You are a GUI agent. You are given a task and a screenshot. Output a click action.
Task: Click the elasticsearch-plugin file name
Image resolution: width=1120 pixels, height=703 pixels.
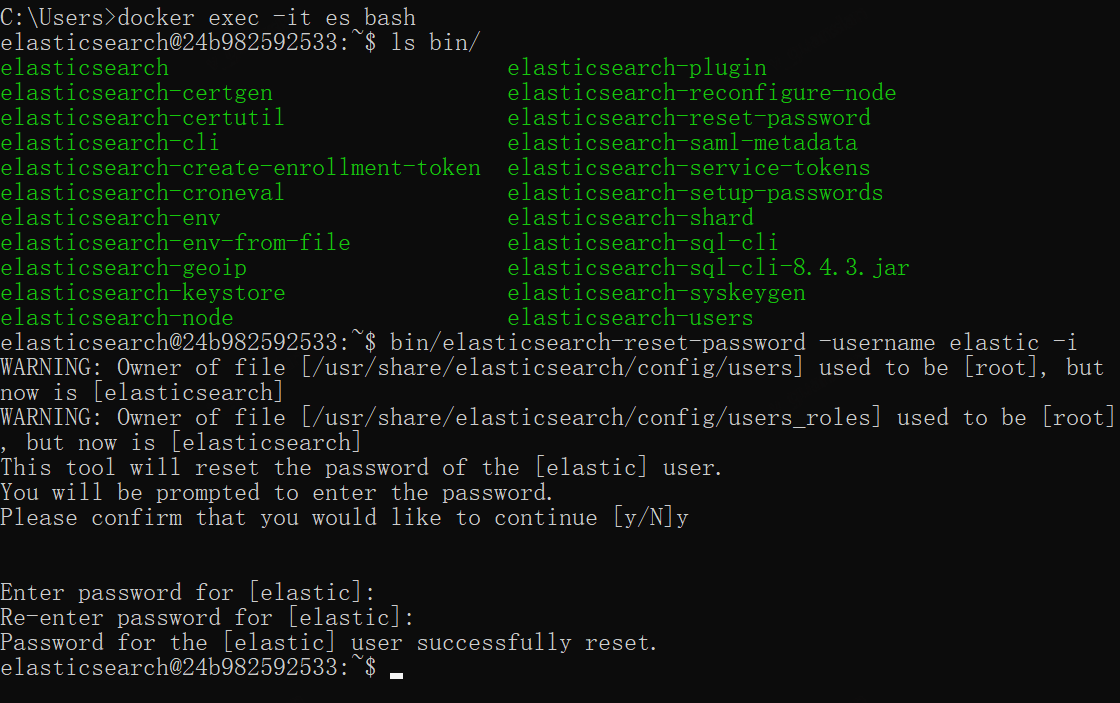tap(636, 68)
